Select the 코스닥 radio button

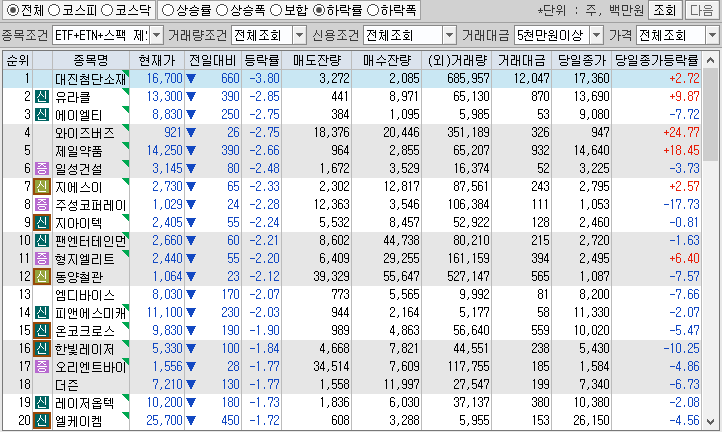tap(107, 10)
